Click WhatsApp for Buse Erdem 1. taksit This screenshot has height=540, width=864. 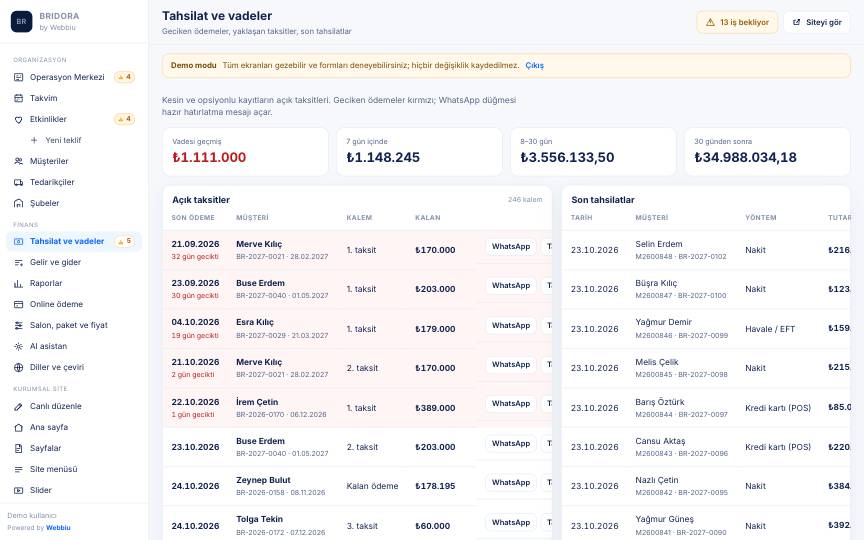511,285
